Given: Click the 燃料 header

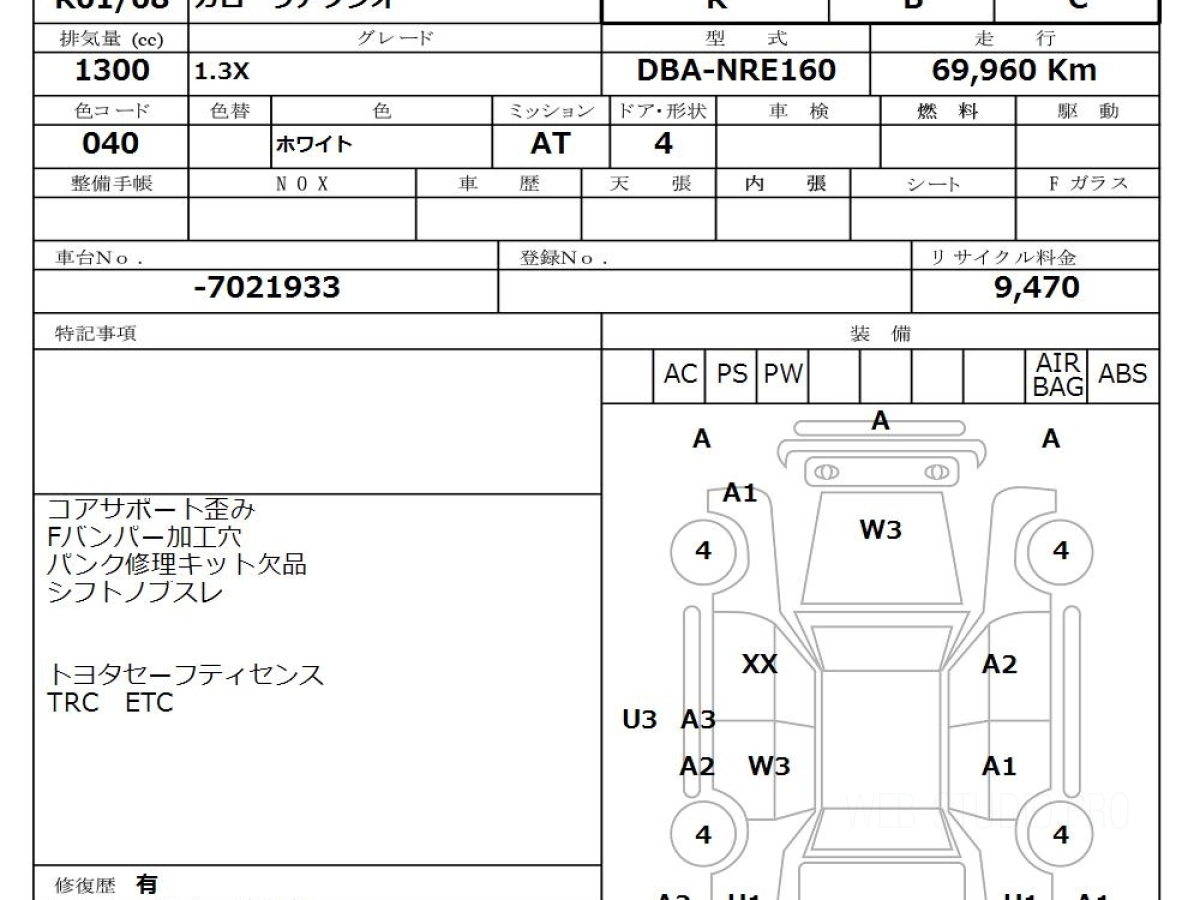Looking at the screenshot, I should click(x=947, y=111).
